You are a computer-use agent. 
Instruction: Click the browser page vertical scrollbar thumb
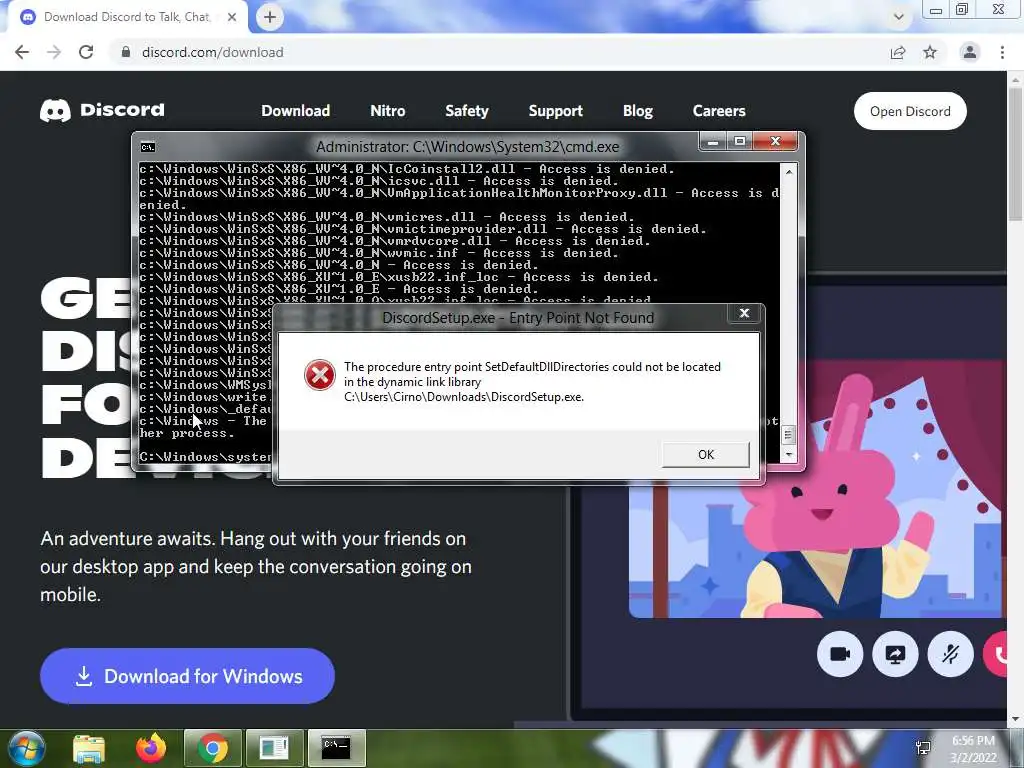(x=1015, y=154)
